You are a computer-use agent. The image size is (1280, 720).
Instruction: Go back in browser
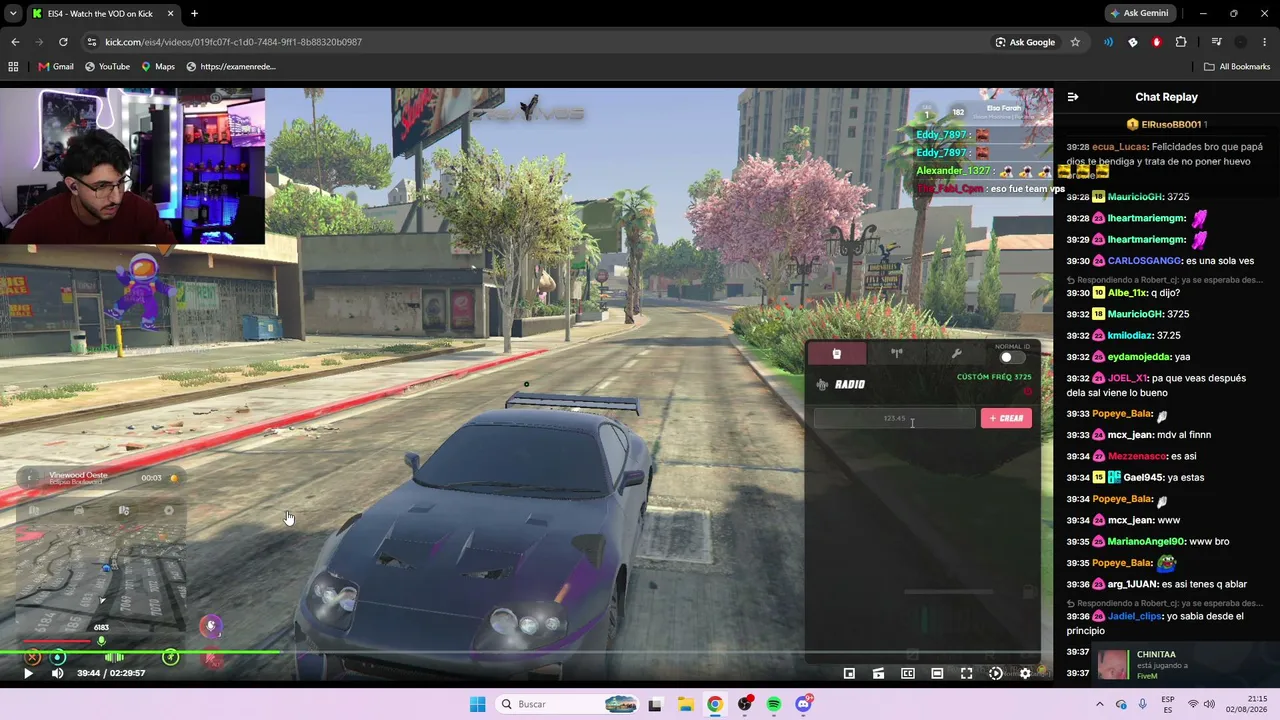pyautogui.click(x=15, y=42)
